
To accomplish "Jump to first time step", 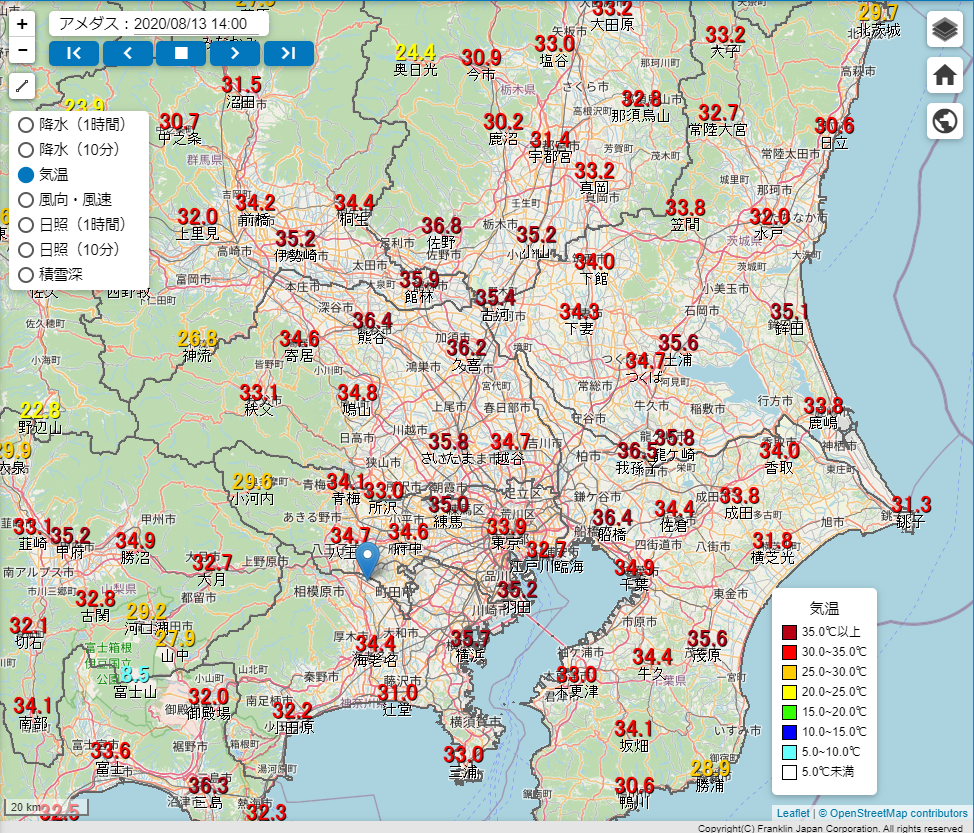I will pos(74,53).
